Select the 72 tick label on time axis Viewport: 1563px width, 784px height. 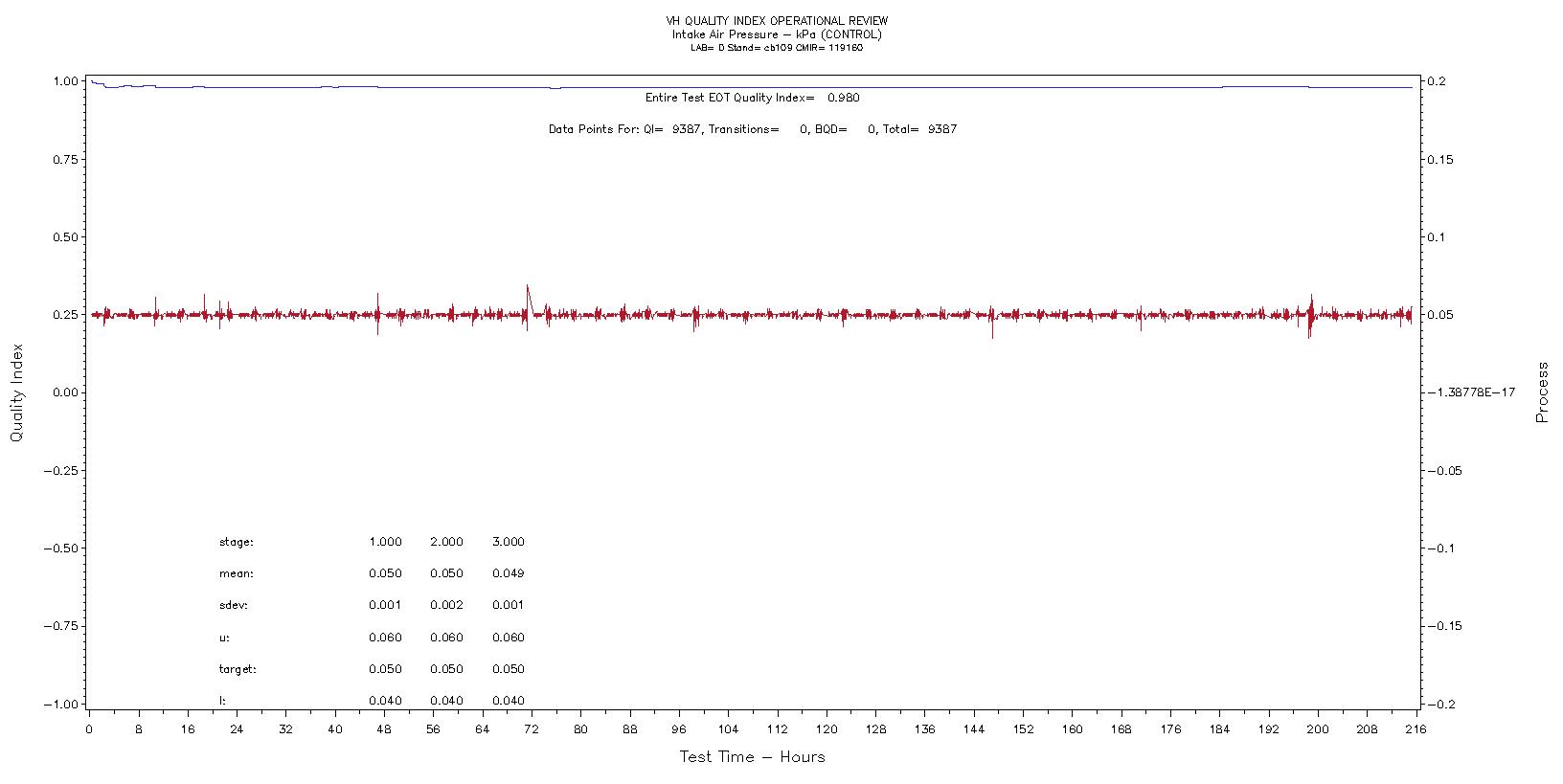(x=532, y=729)
